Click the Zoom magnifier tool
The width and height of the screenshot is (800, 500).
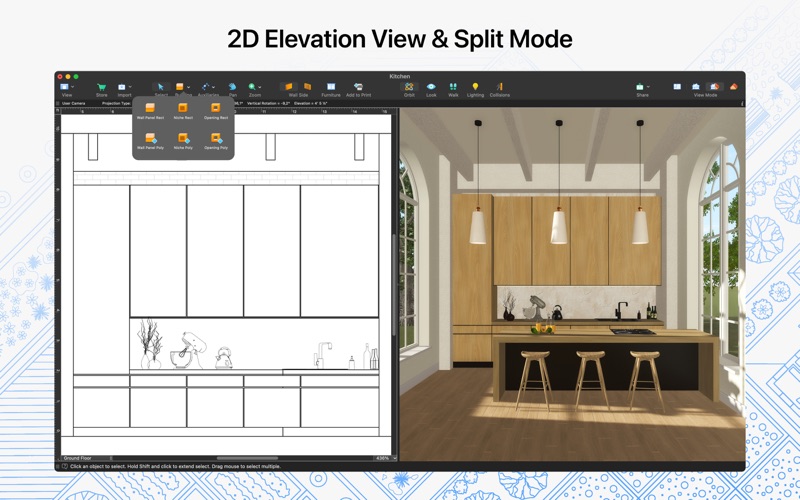[252, 87]
